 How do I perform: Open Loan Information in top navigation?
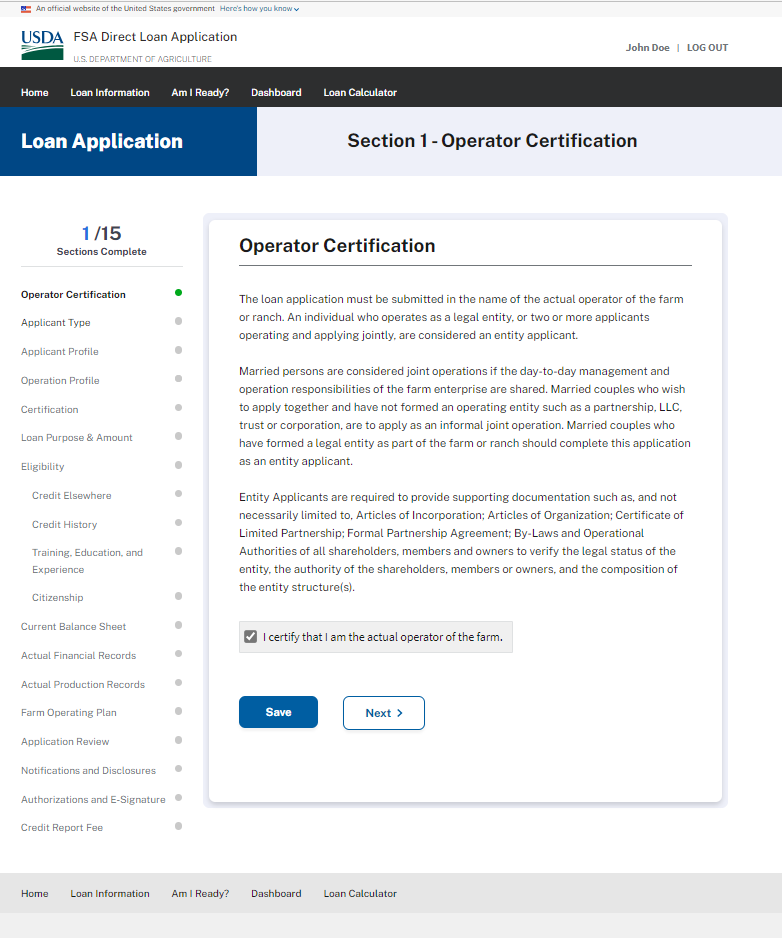pos(110,93)
